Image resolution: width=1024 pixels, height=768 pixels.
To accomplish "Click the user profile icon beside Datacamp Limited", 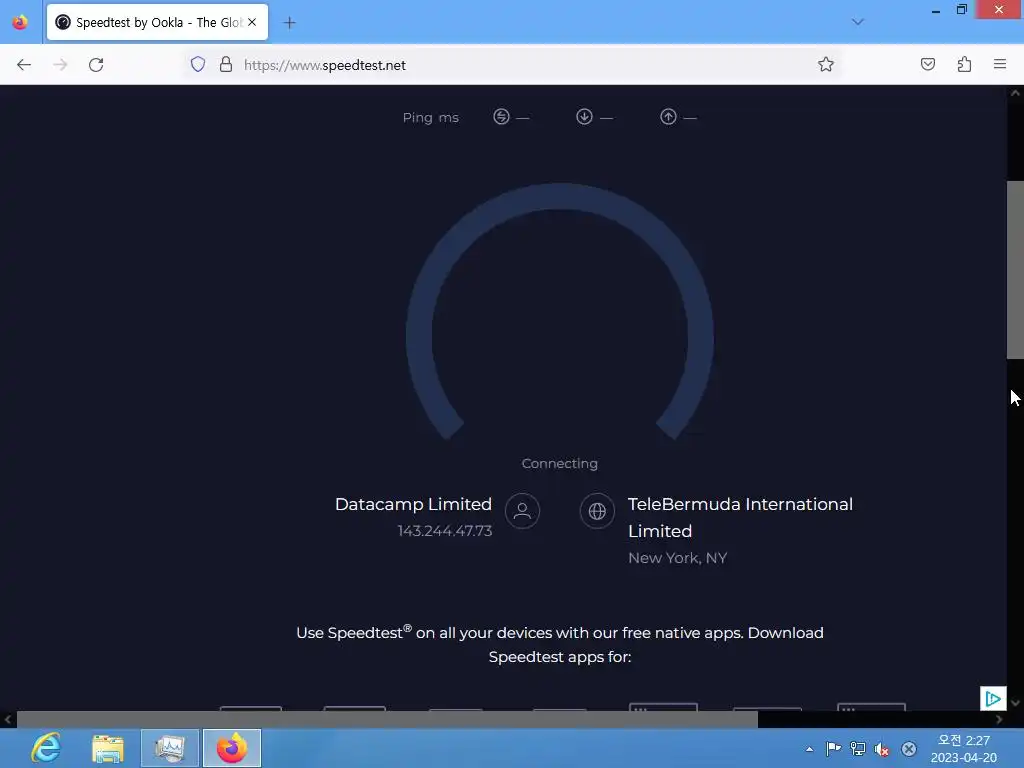I will [522, 511].
